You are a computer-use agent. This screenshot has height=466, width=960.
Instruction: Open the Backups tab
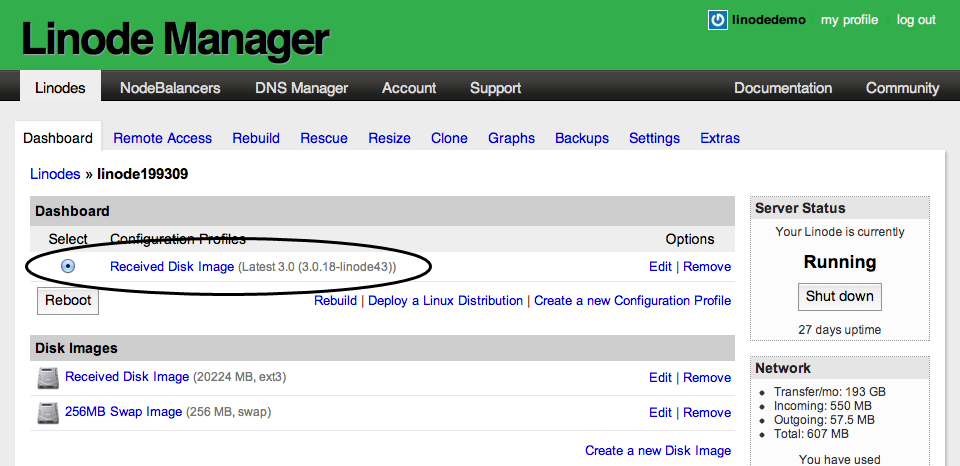coord(581,138)
